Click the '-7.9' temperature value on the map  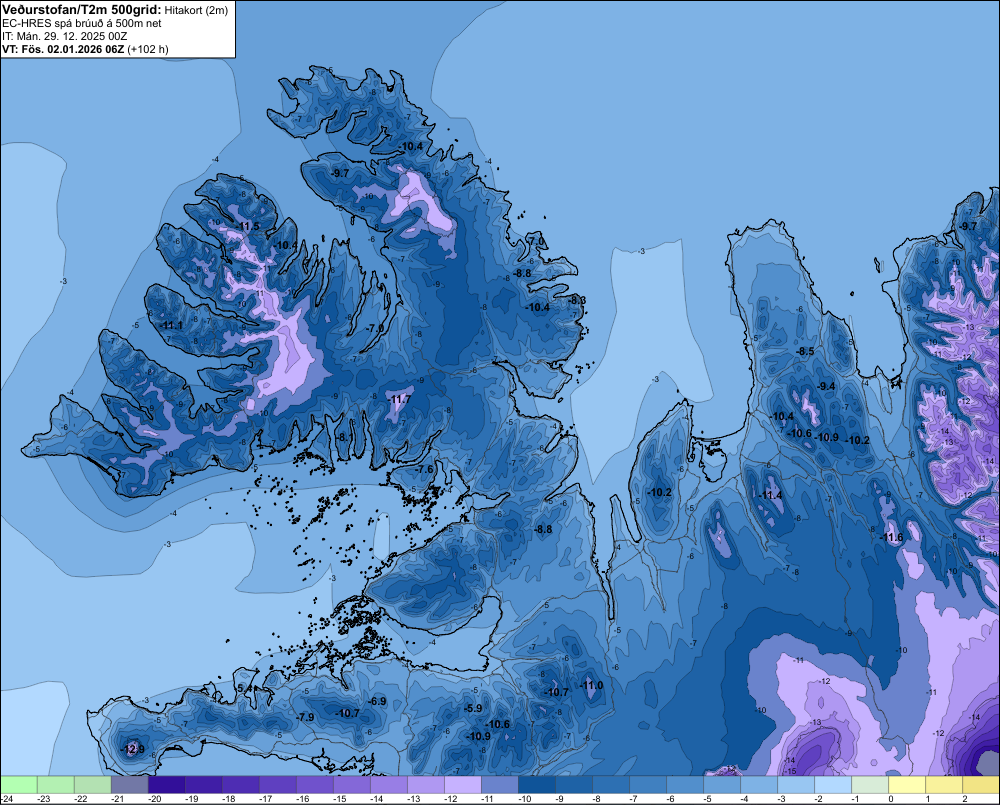[x=305, y=717]
